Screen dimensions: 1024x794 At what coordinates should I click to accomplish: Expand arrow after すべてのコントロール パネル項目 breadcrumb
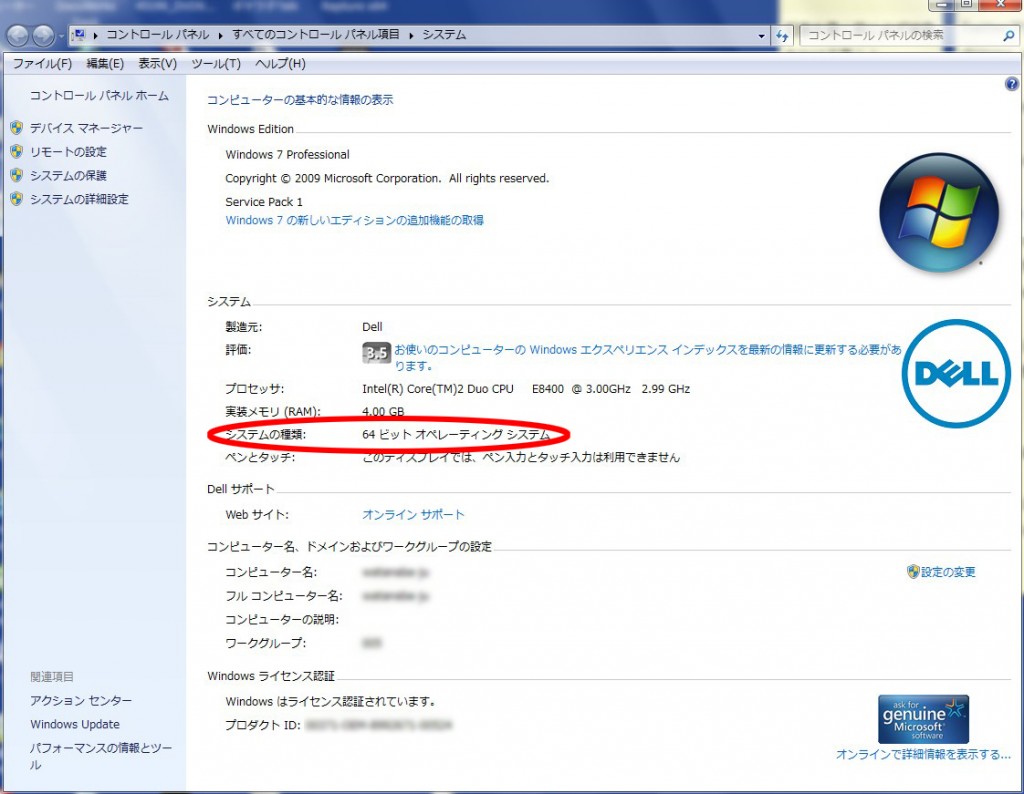pos(411,35)
